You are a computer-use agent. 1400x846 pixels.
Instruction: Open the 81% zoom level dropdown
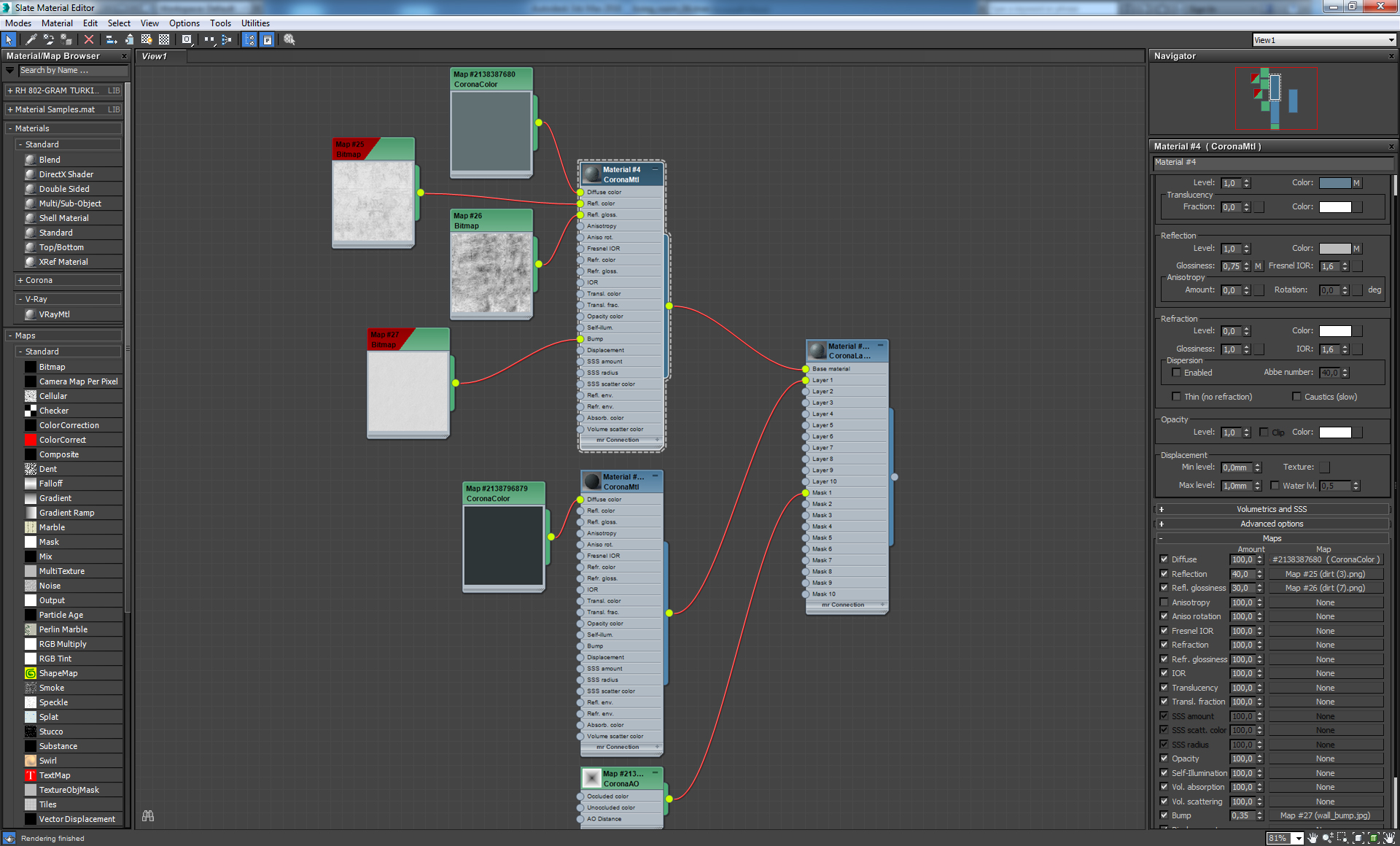point(1299,839)
